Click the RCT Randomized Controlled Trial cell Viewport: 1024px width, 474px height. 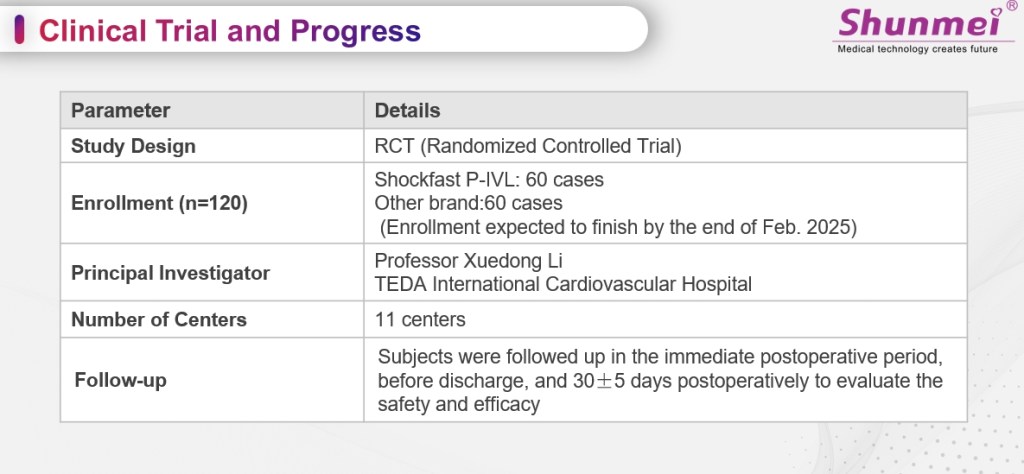click(x=527, y=146)
